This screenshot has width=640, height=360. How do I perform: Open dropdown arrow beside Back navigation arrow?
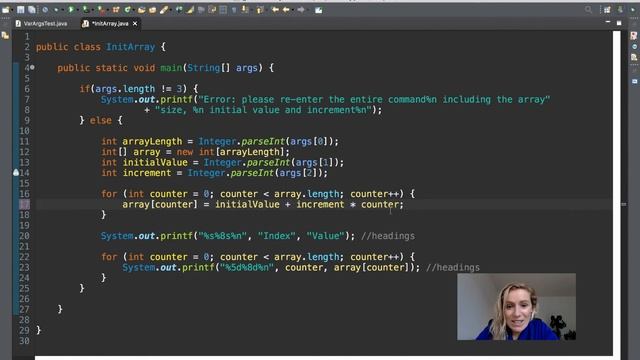(x=293, y=10)
